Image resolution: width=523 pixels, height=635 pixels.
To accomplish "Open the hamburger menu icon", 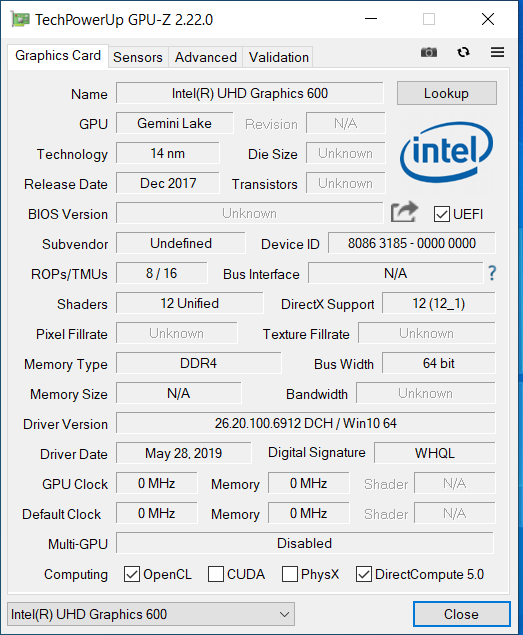I will (x=497, y=52).
